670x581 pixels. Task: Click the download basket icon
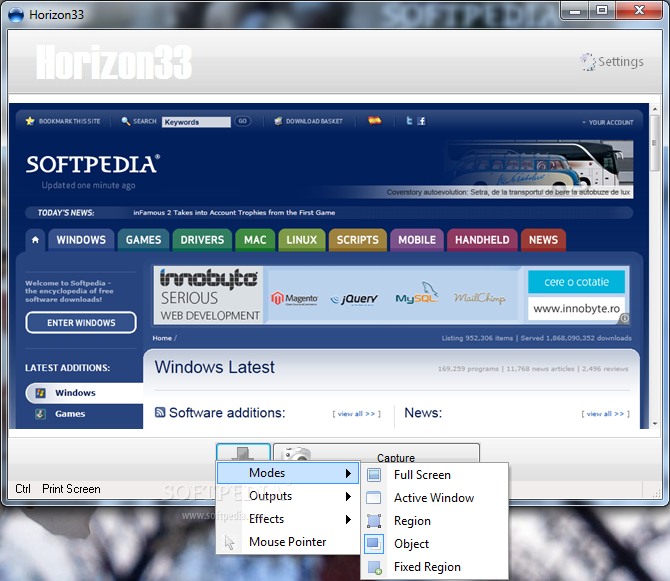coord(278,121)
